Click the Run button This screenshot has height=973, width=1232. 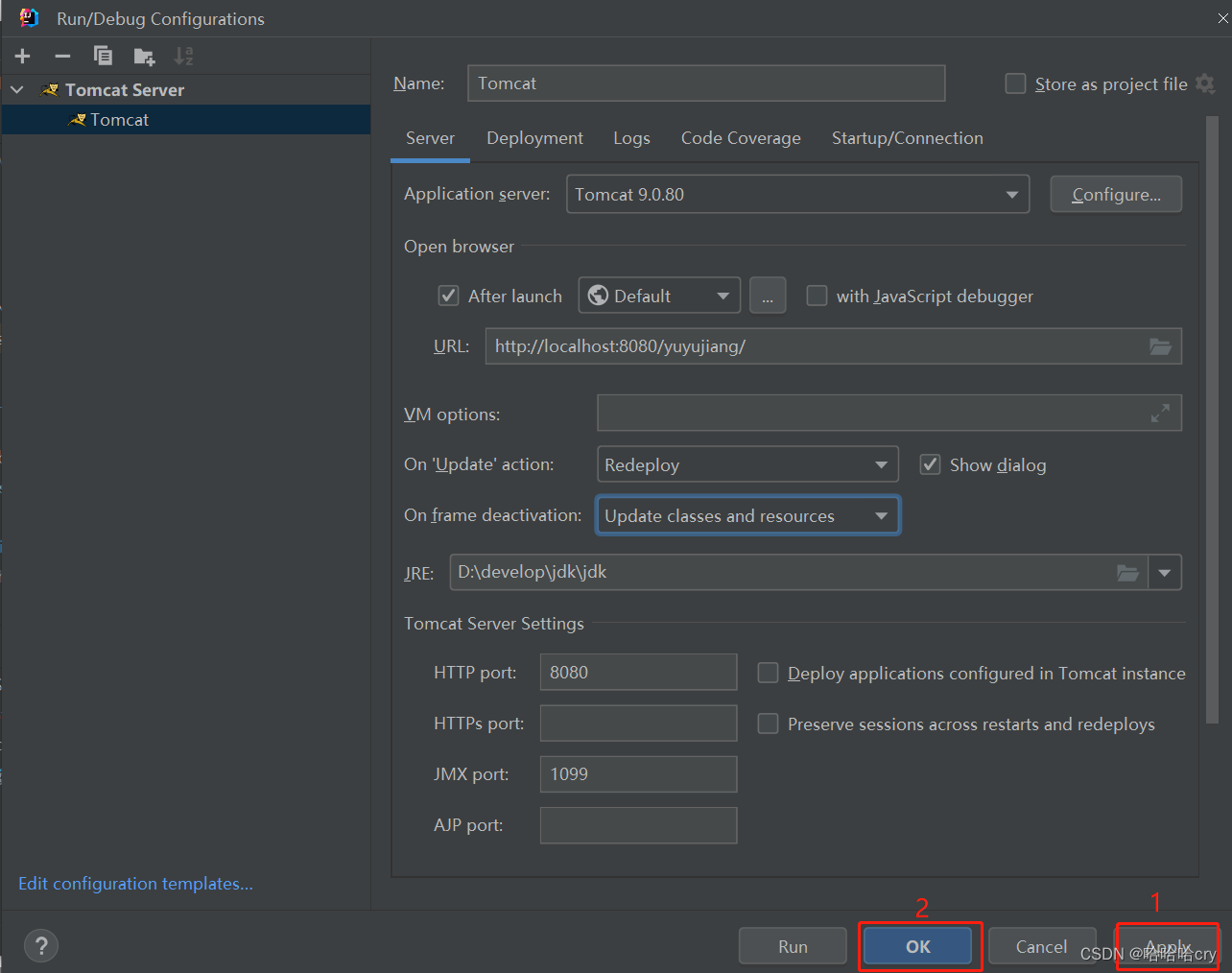click(793, 946)
